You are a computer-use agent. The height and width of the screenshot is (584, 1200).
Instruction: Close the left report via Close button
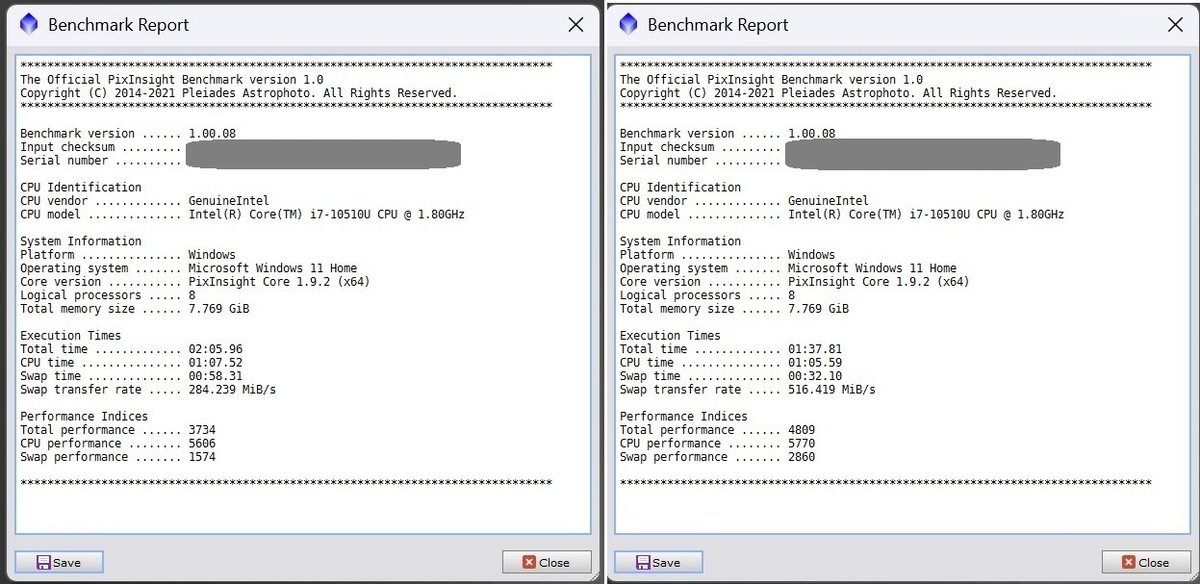point(546,562)
